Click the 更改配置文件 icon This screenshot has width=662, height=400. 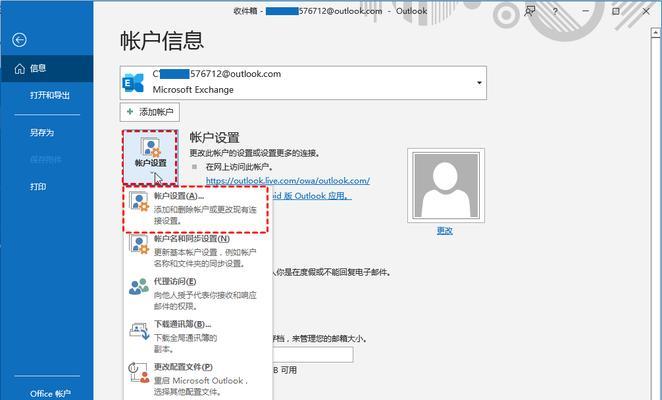[x=139, y=373]
